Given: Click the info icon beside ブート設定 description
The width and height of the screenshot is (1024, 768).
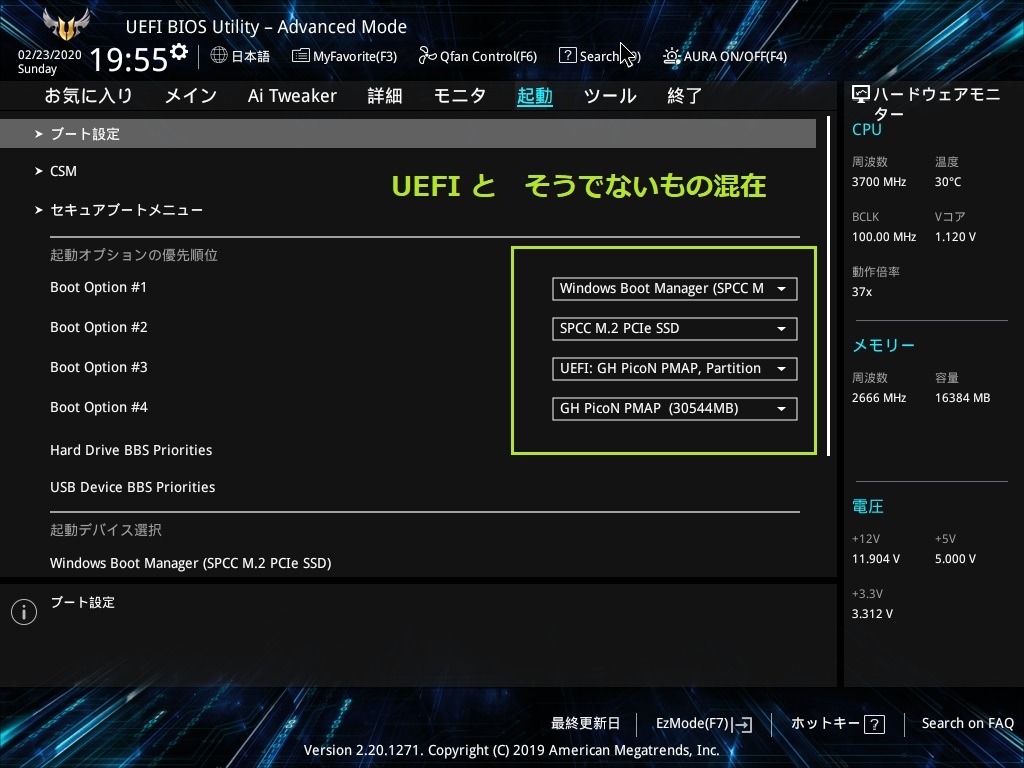Looking at the screenshot, I should 24,612.
